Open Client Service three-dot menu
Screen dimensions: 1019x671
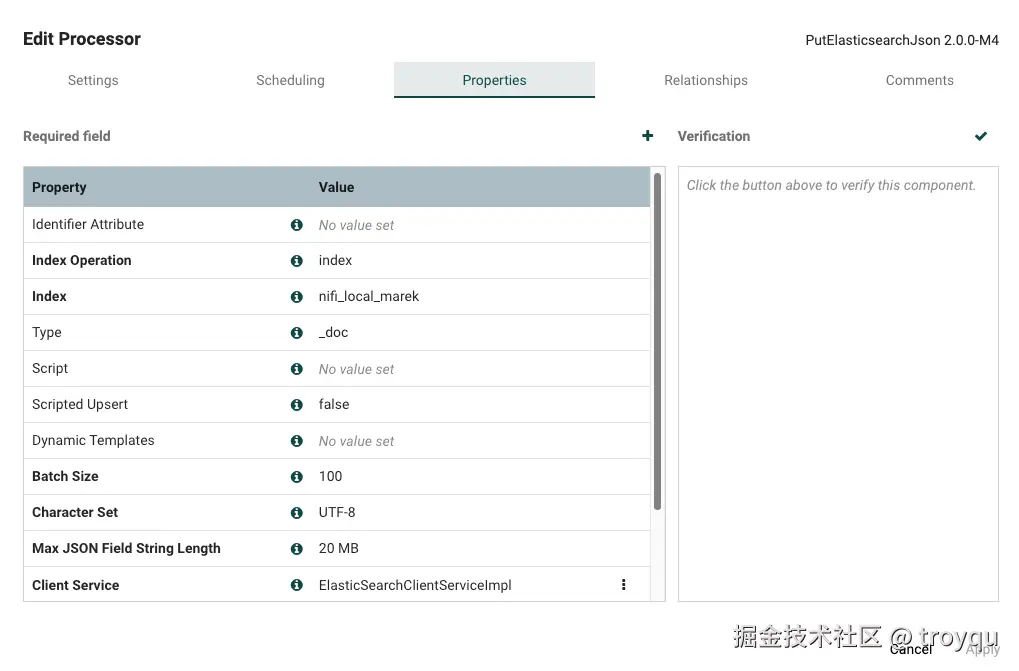point(624,585)
